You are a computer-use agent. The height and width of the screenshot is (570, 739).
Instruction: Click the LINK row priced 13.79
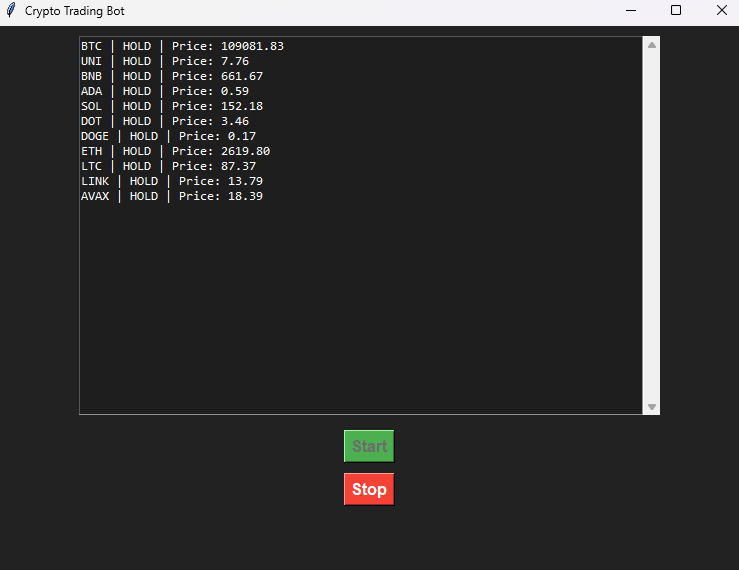click(172, 182)
